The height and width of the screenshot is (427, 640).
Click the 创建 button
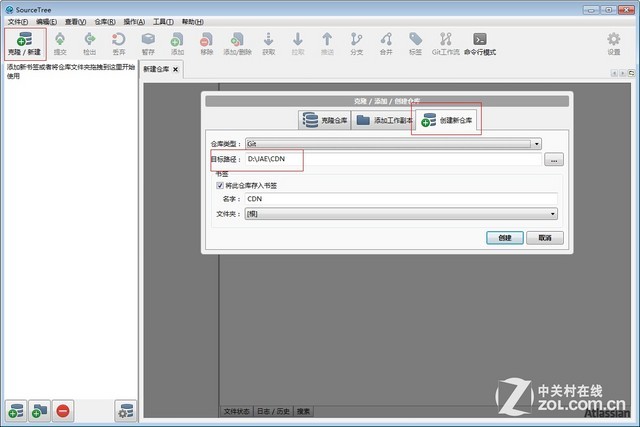[x=504, y=237]
